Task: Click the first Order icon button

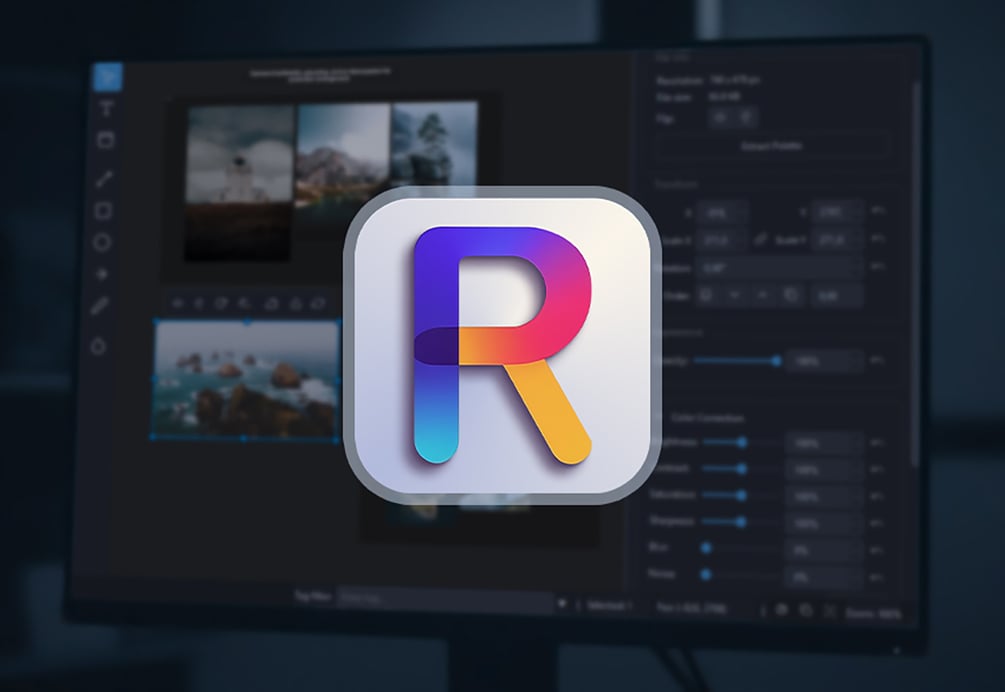Action: [706, 295]
